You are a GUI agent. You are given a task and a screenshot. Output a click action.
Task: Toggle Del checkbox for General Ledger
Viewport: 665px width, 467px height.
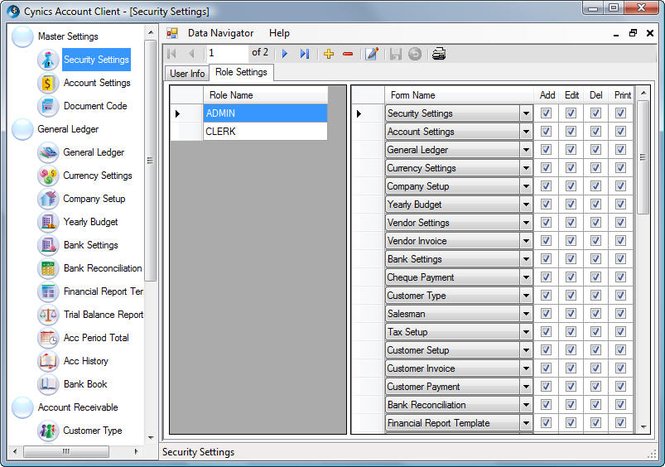595,149
